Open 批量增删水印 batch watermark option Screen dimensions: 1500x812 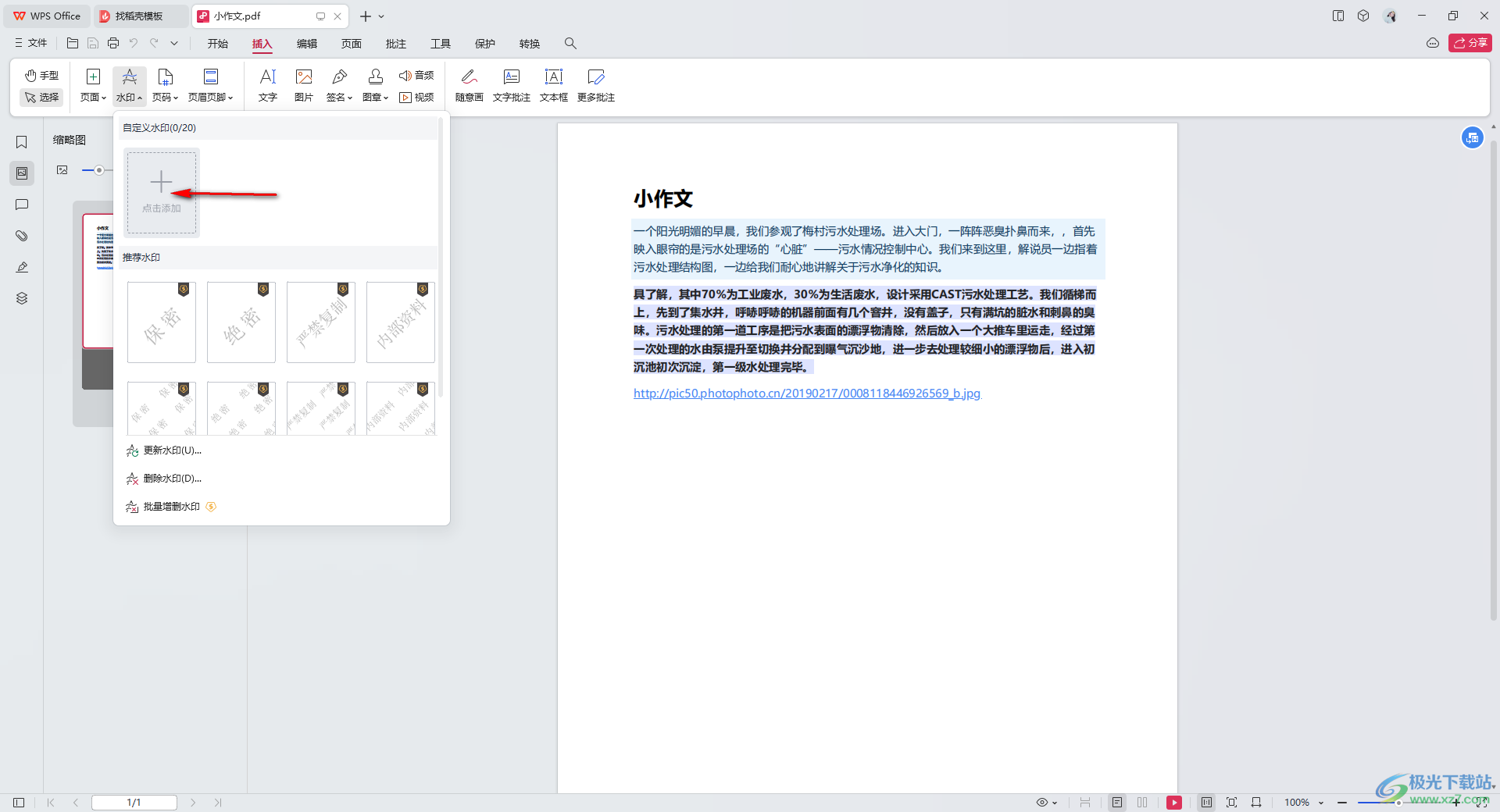(171, 507)
